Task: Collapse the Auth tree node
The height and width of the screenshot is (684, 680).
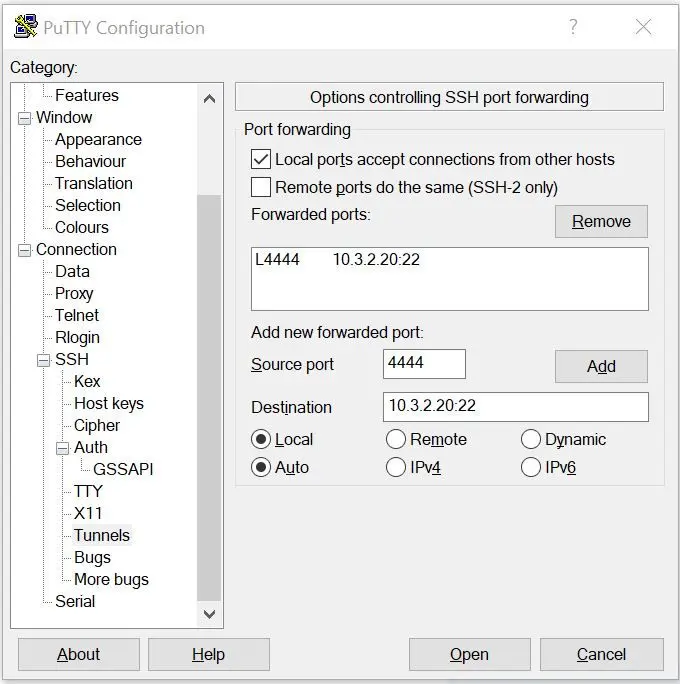Action: pyautogui.click(x=62, y=448)
